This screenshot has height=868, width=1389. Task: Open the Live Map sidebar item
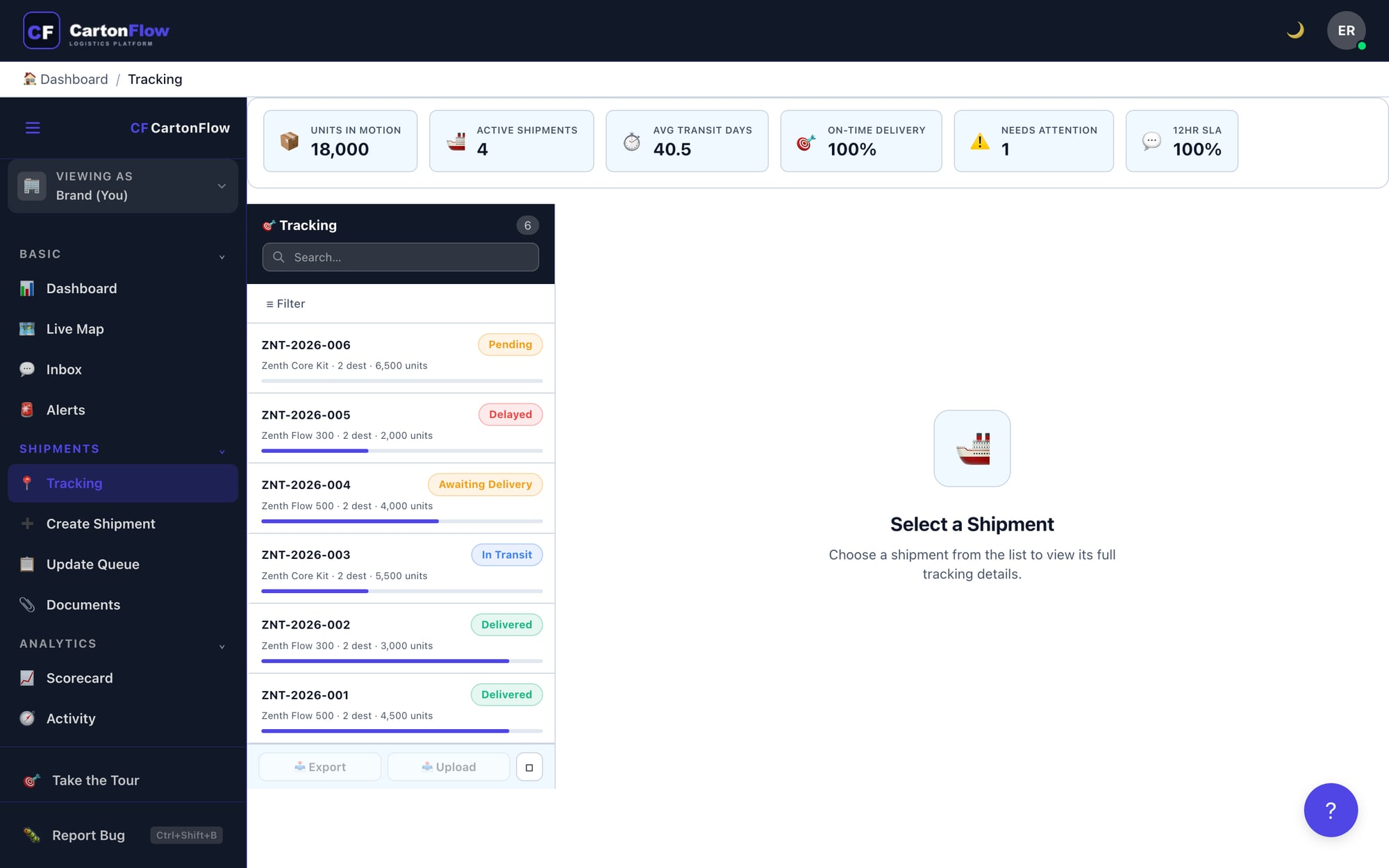75,329
